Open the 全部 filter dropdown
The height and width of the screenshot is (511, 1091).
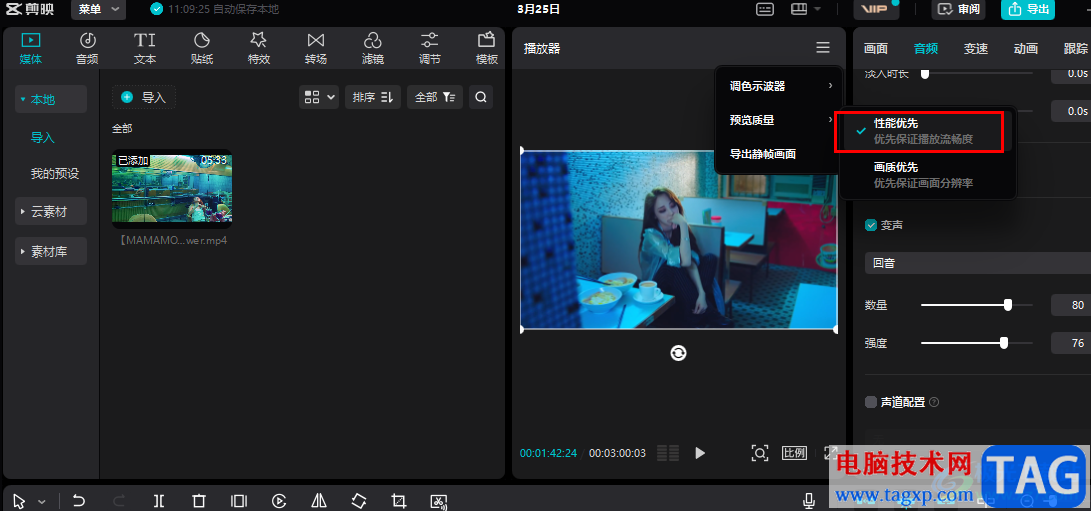435,97
